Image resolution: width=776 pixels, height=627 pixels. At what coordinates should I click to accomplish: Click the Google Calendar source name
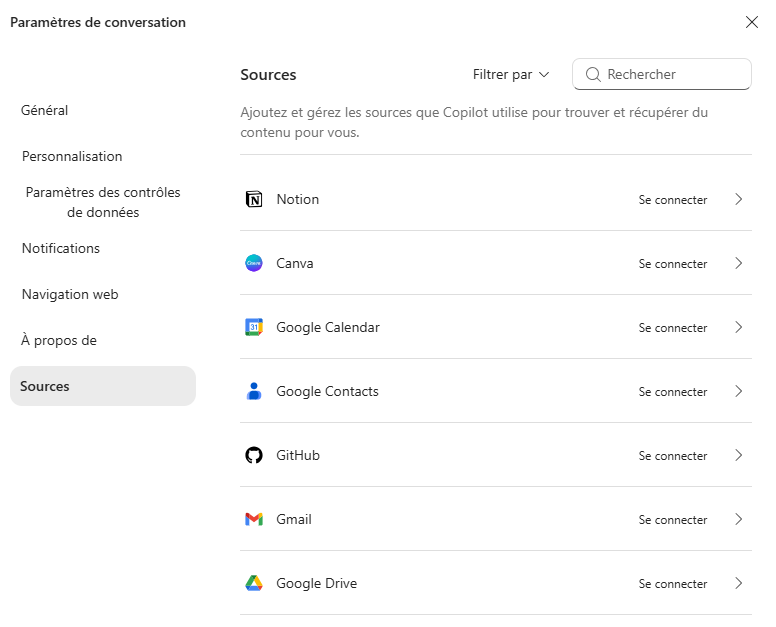[328, 328]
